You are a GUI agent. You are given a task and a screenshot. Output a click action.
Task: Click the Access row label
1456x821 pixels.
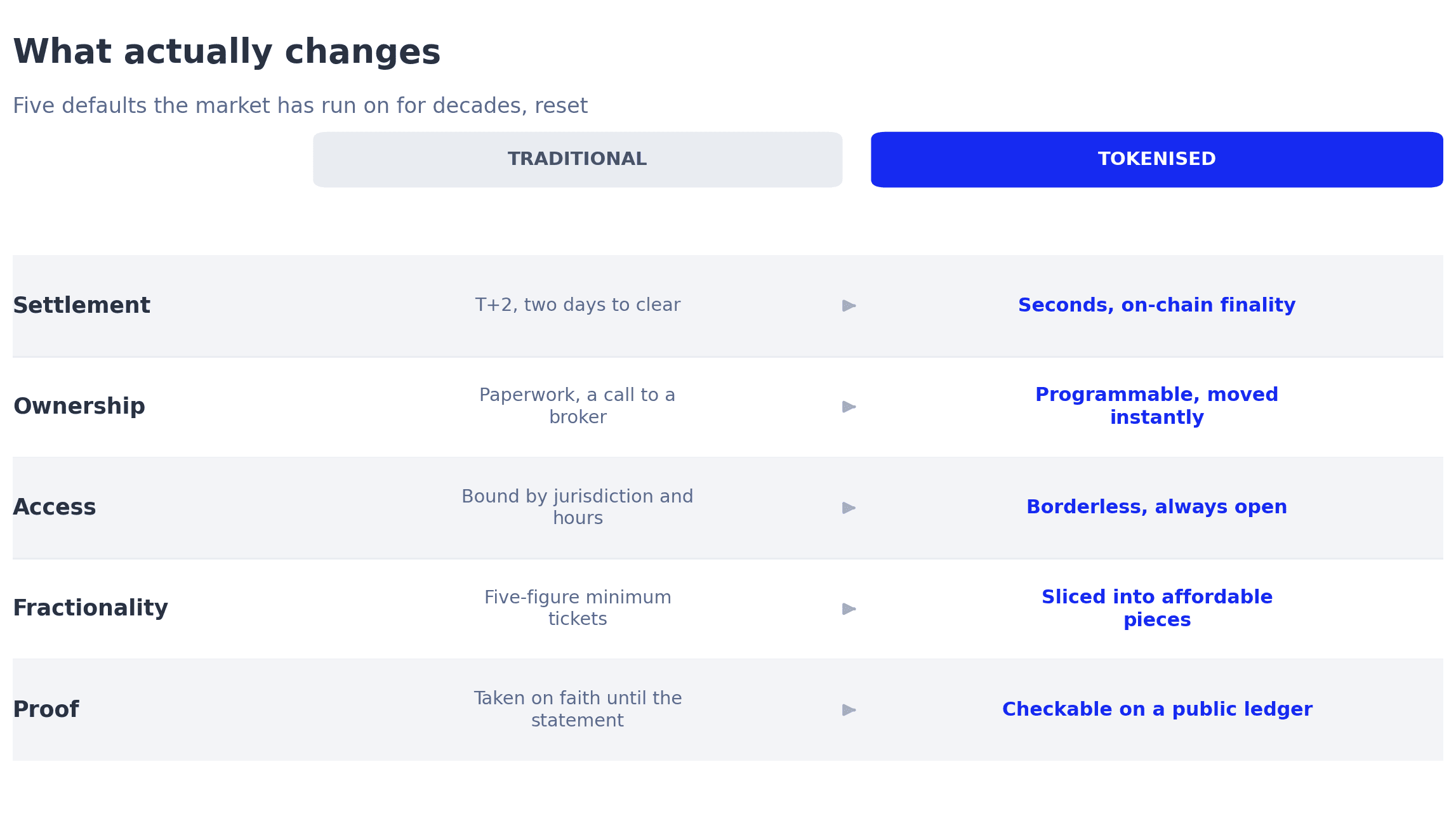coord(55,508)
